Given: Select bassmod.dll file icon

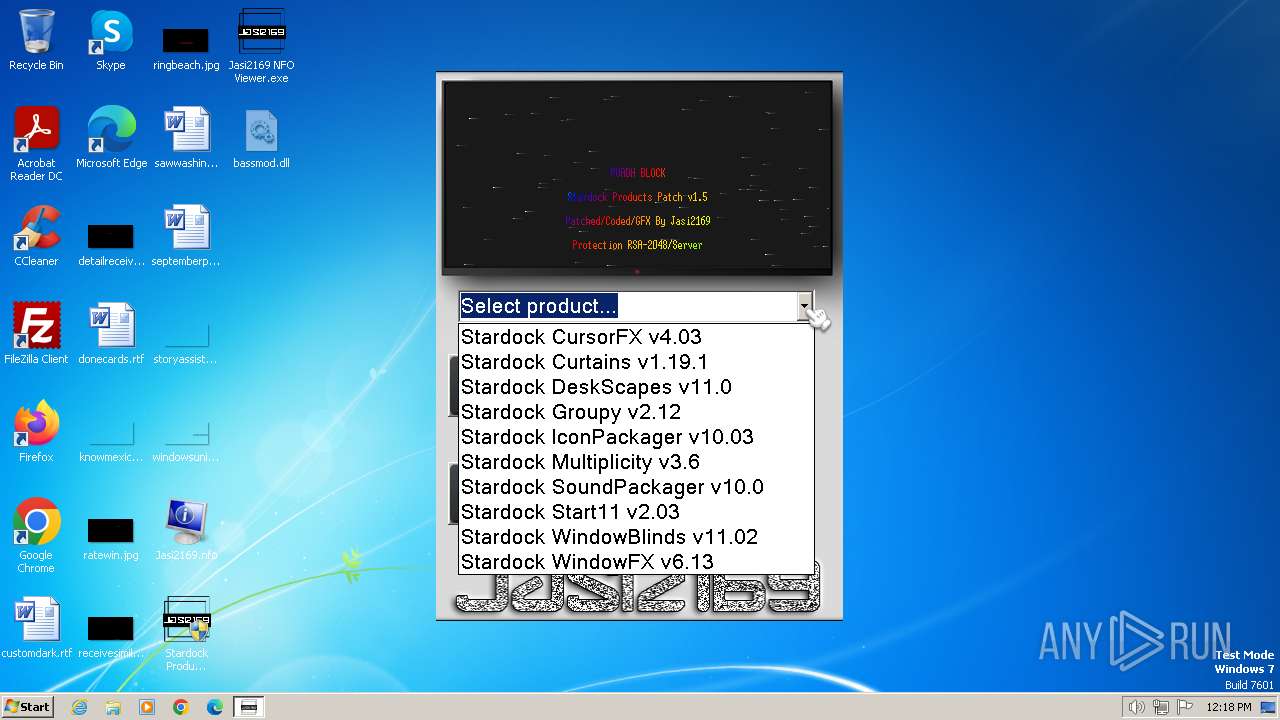Looking at the screenshot, I should pos(261,139).
